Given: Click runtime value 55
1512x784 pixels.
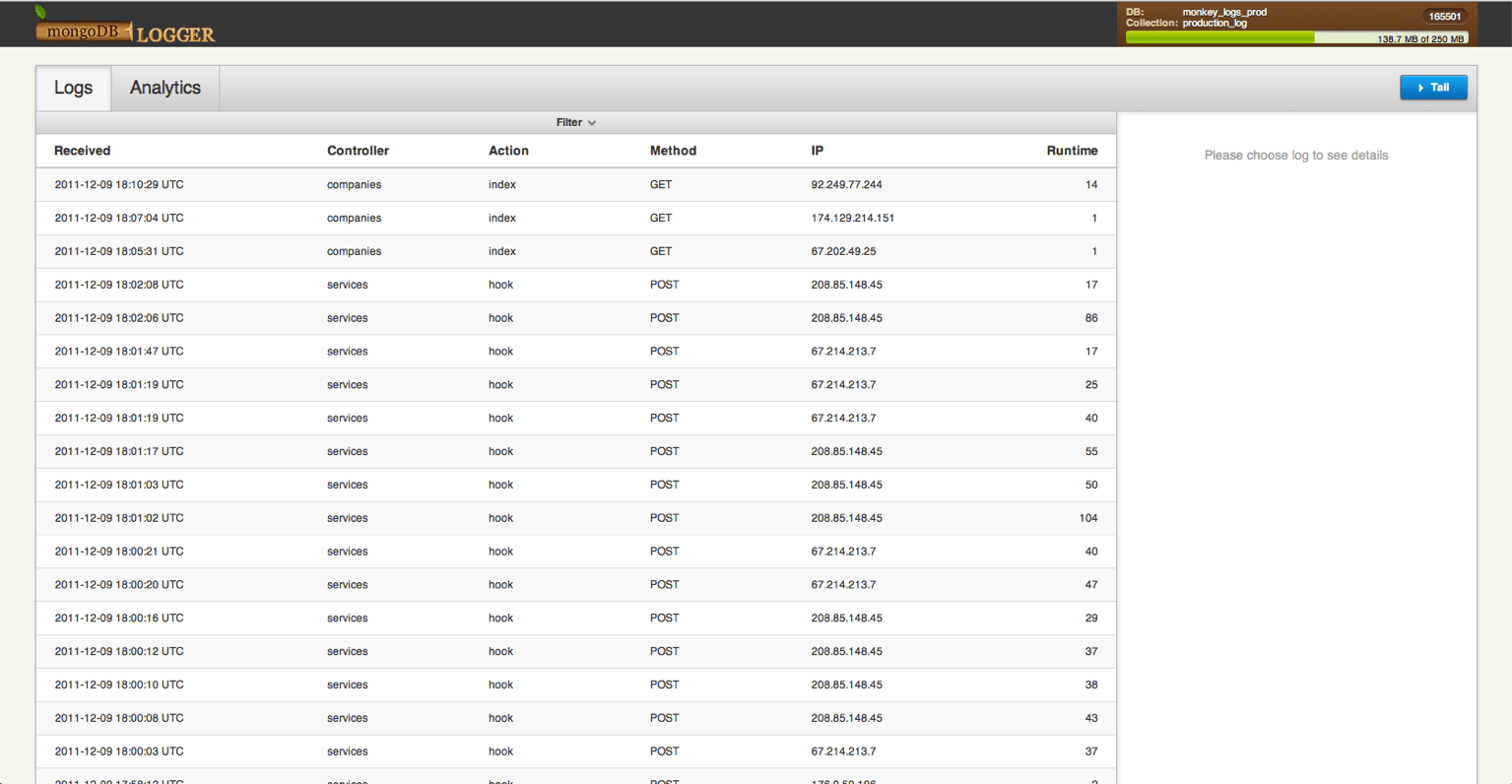Looking at the screenshot, I should click(x=1091, y=451).
